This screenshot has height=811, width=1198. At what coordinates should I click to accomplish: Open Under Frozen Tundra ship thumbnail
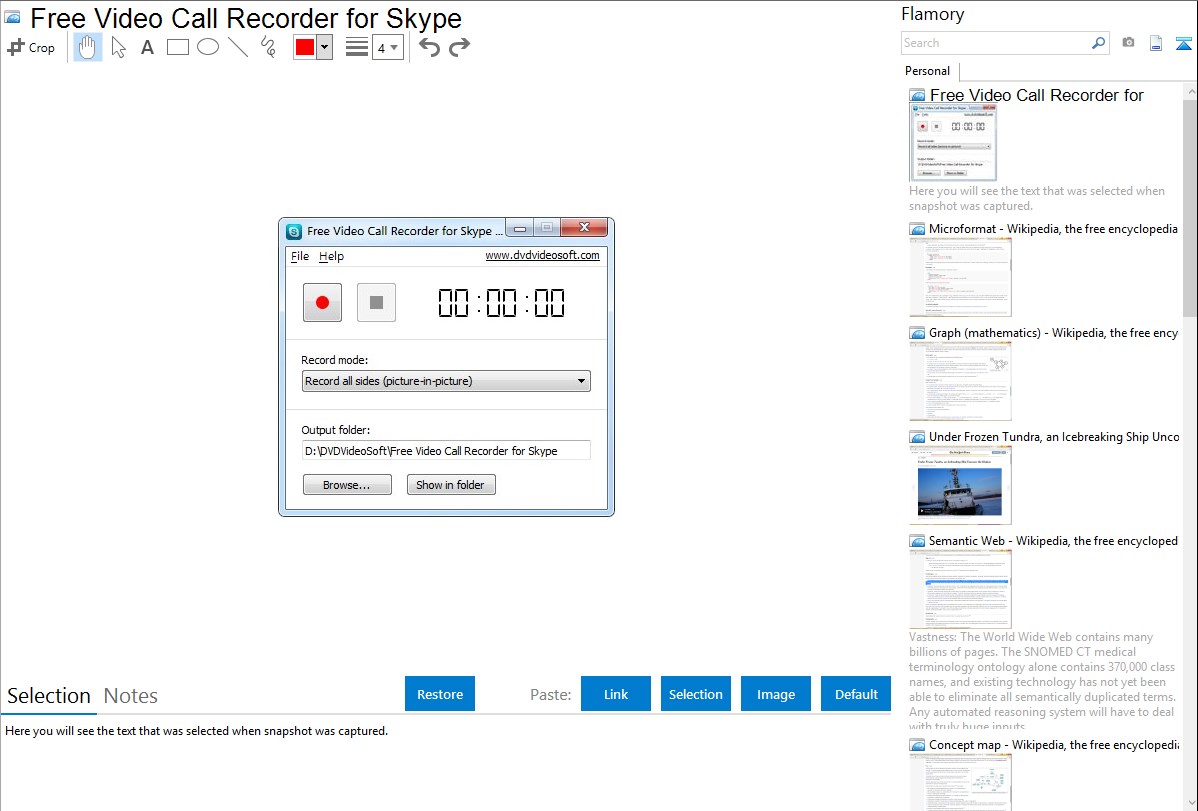point(960,485)
